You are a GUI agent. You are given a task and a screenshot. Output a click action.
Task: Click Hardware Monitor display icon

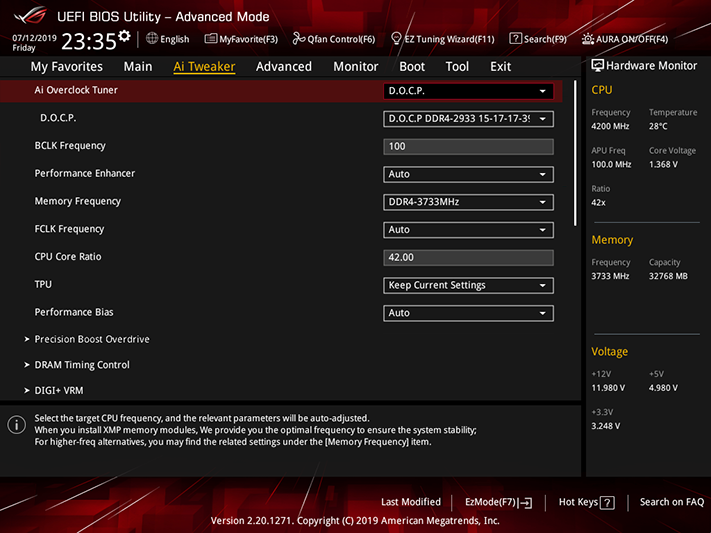tap(597, 66)
